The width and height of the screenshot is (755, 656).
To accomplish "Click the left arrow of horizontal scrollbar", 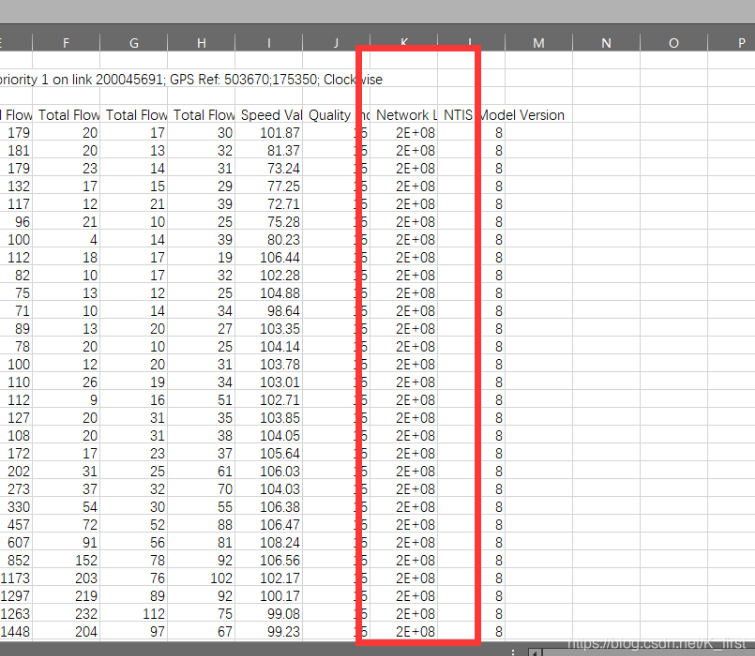I will (534, 653).
